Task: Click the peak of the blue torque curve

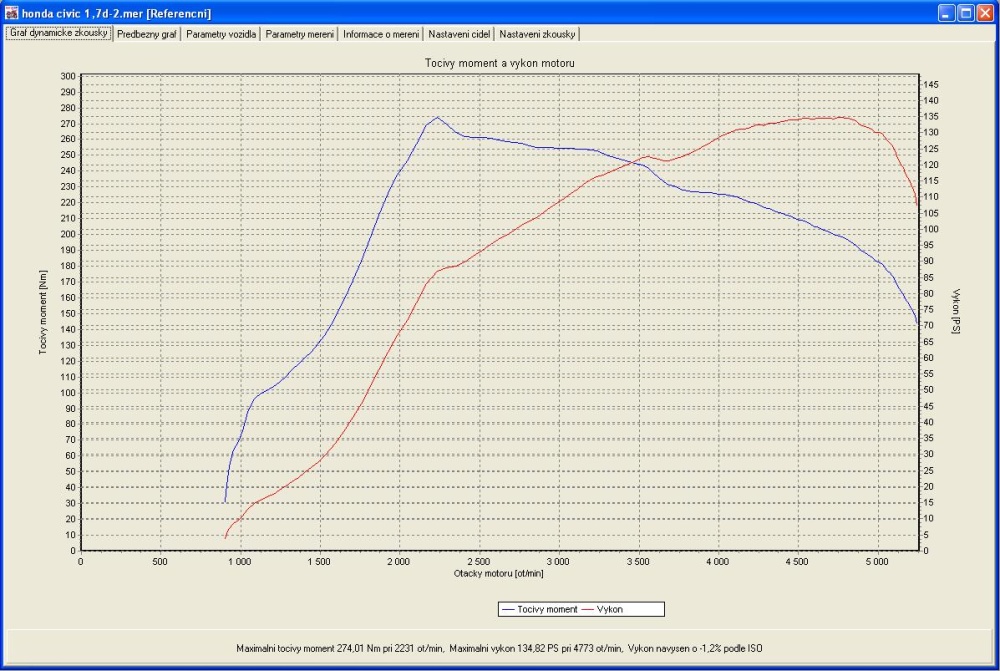Action: point(436,117)
